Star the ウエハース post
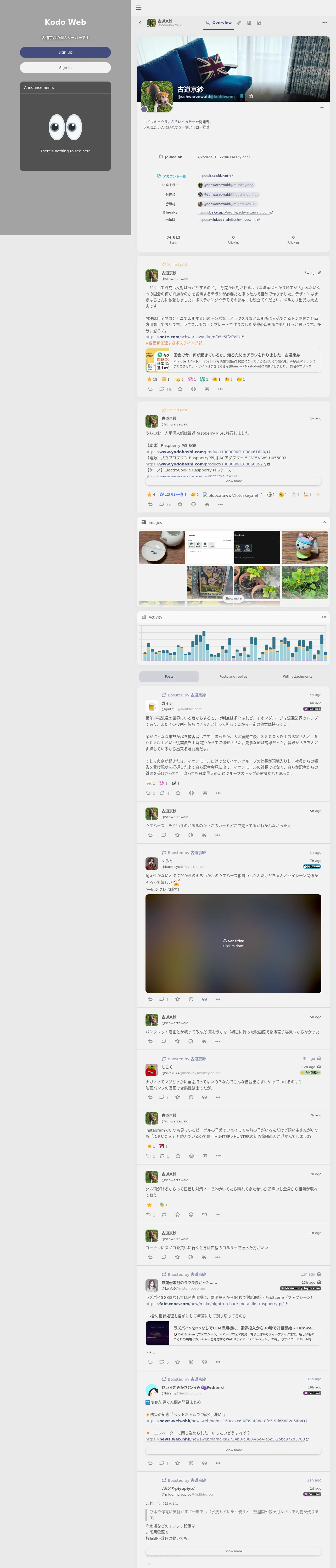This screenshot has height=1568, width=336. tap(177, 835)
